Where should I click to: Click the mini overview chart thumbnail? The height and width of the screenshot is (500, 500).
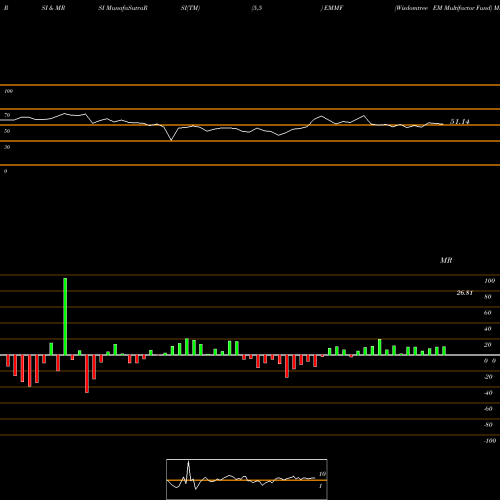[247, 479]
